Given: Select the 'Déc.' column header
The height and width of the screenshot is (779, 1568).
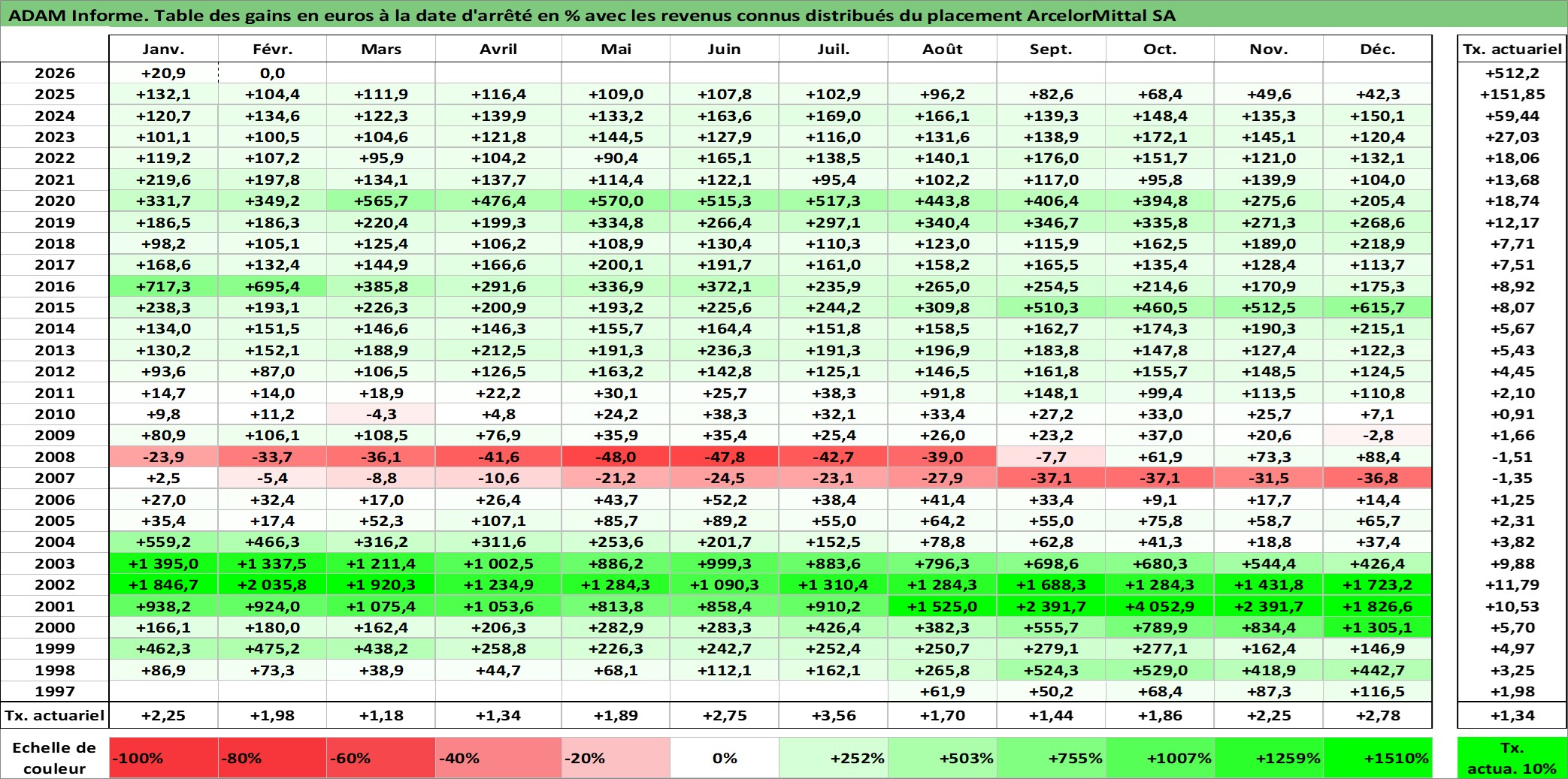Looking at the screenshot, I should (x=1378, y=49).
